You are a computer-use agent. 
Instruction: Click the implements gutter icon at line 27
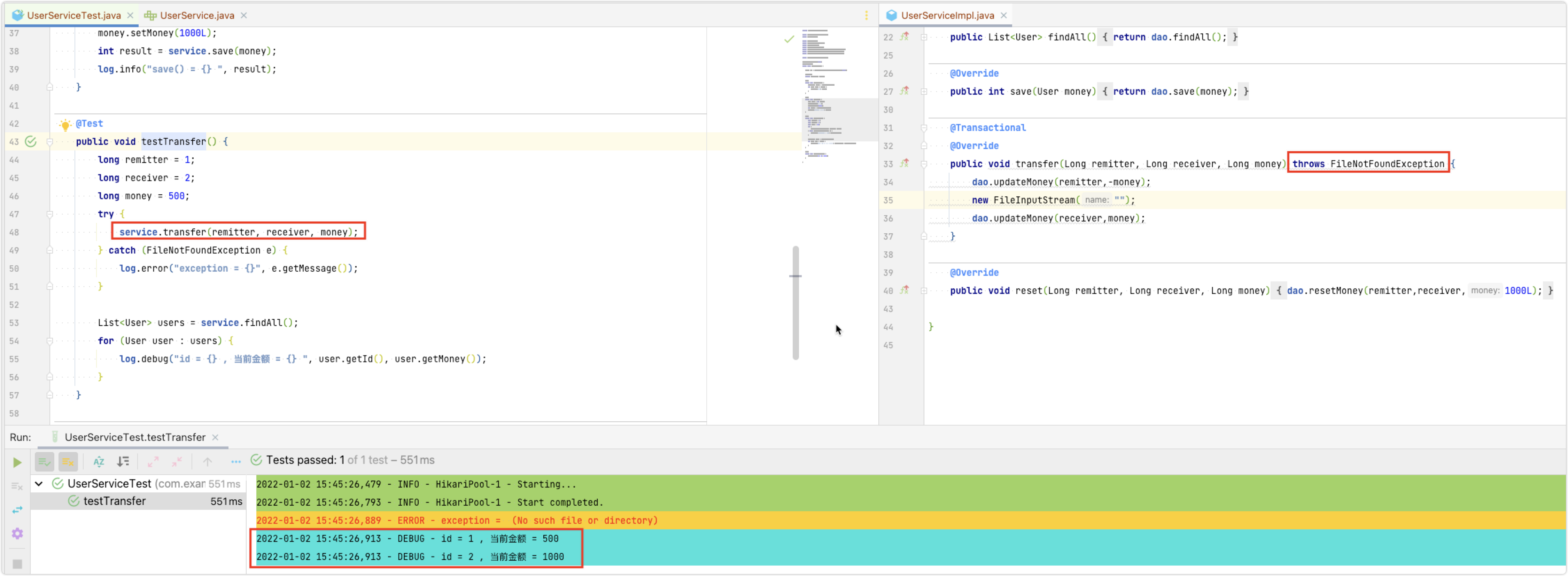(x=905, y=91)
